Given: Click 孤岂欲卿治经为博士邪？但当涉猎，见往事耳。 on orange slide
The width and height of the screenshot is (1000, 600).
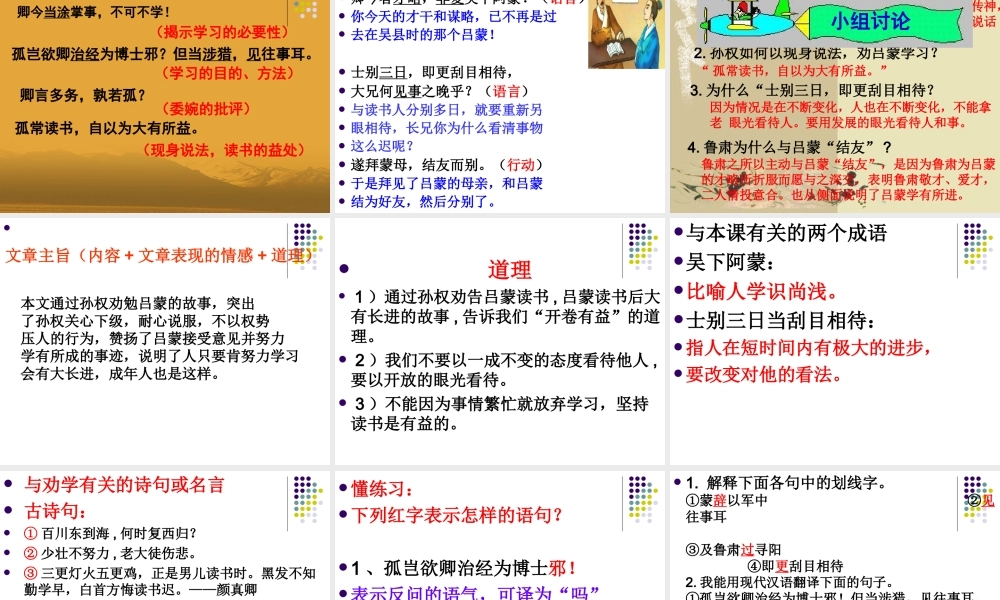Looking at the screenshot, I should (165, 54).
